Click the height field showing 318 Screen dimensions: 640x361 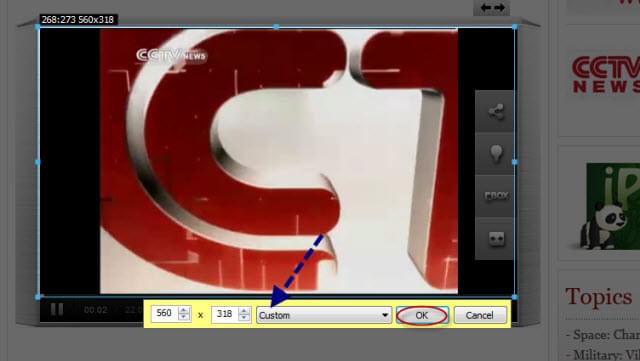click(224, 314)
